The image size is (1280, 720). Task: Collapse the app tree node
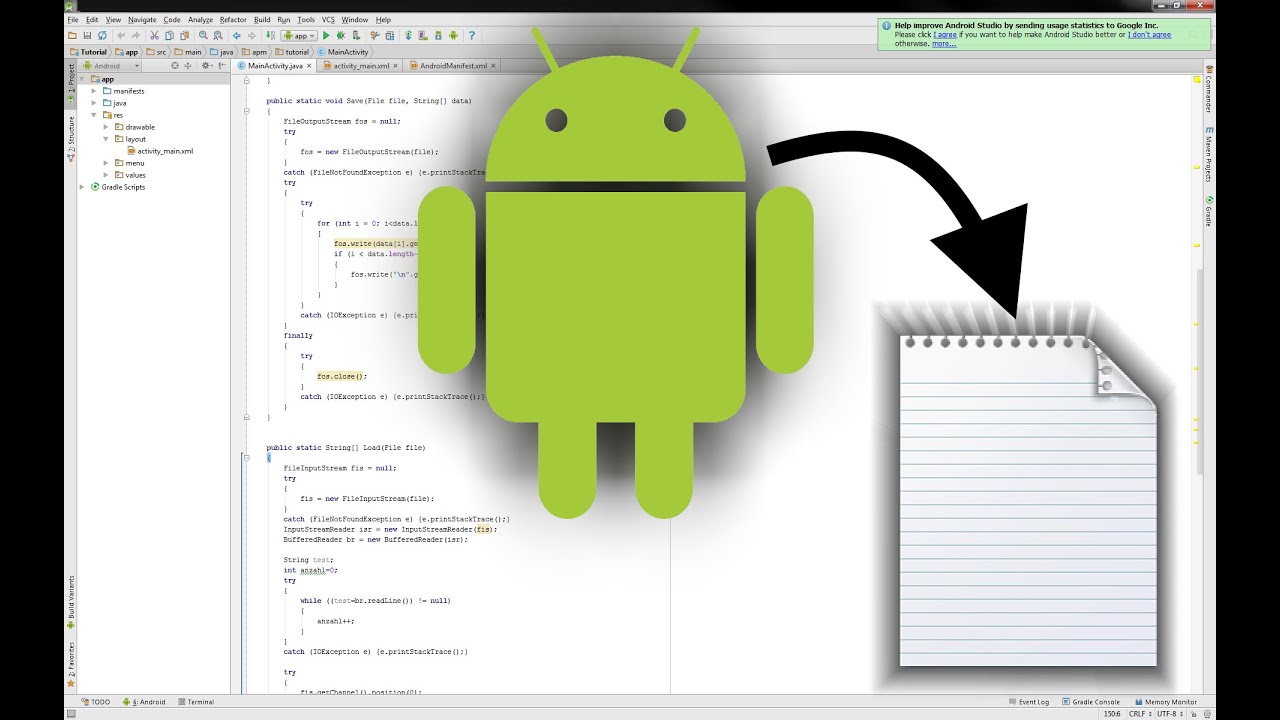coord(82,79)
